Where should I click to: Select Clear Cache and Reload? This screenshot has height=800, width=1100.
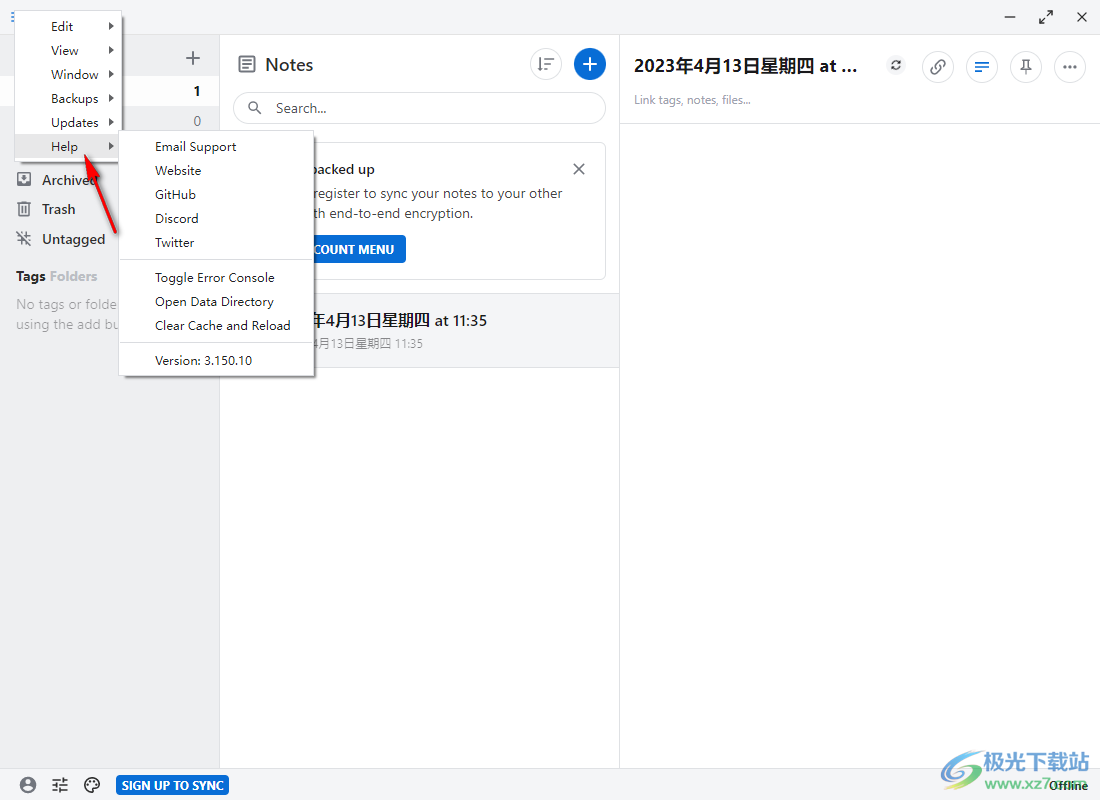click(216, 325)
